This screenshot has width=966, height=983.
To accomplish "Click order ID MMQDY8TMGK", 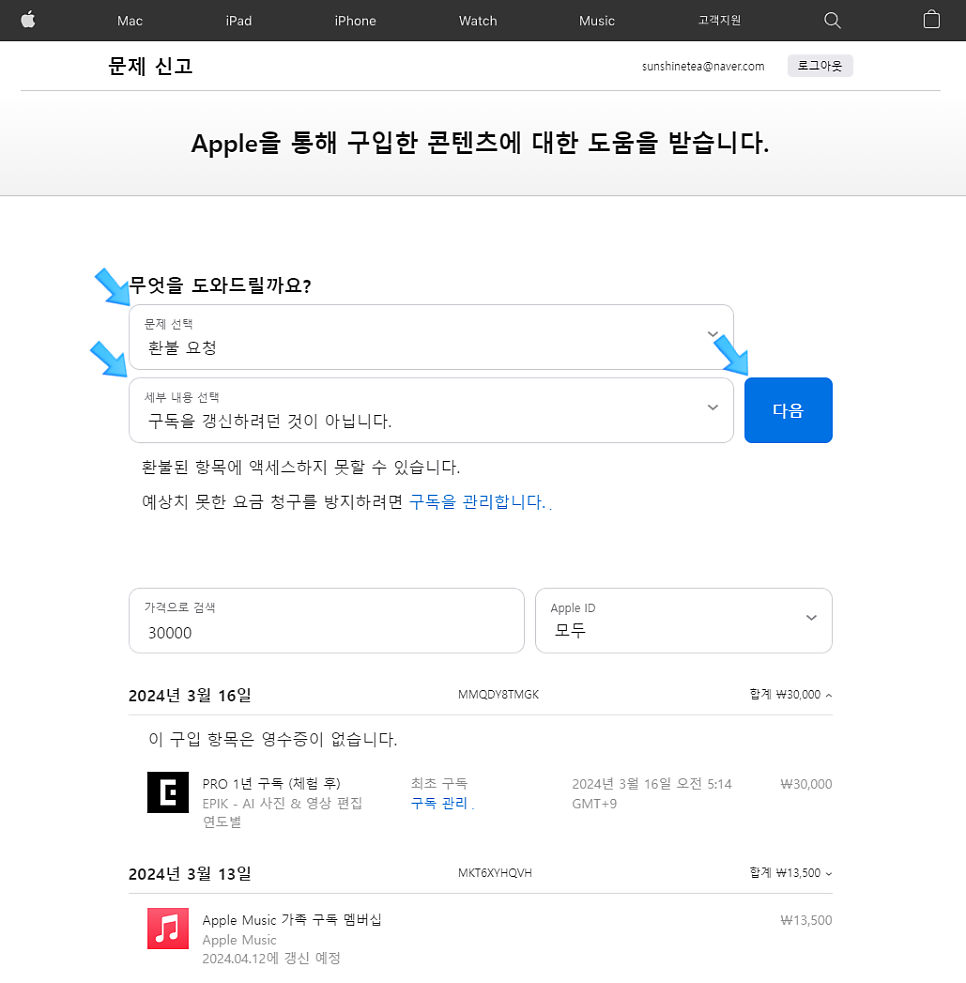I will (498, 695).
